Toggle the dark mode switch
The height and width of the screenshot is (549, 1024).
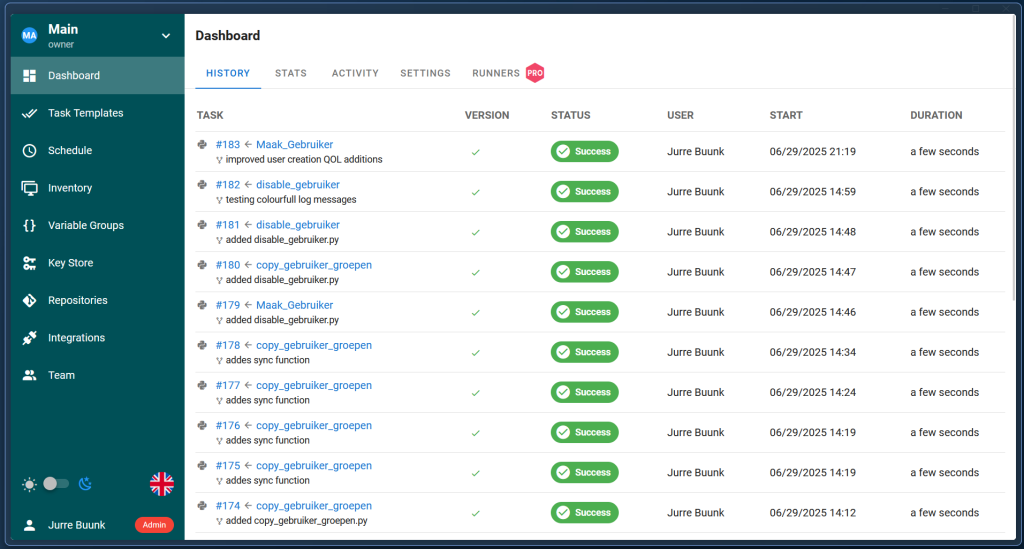(56, 484)
